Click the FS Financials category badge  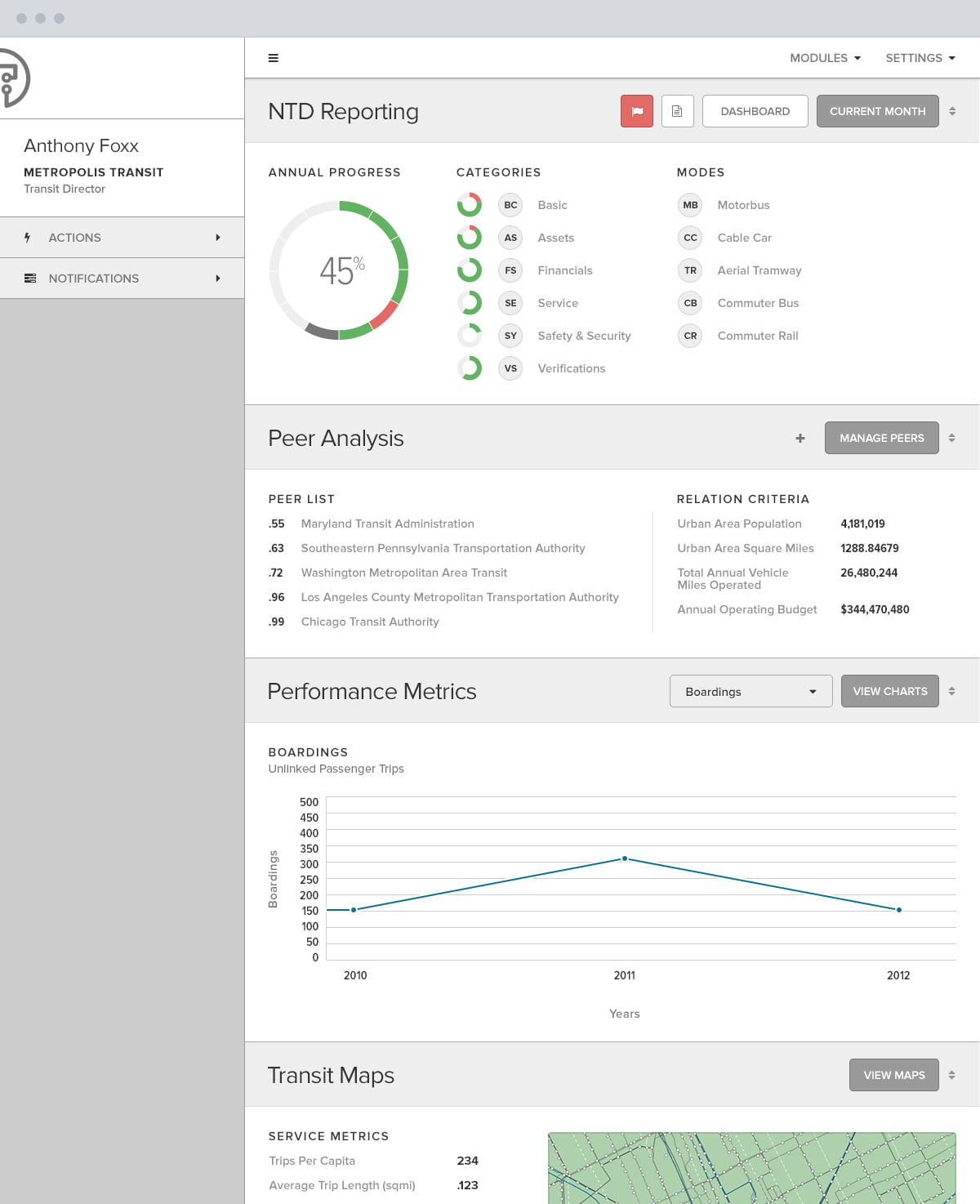[x=510, y=270]
